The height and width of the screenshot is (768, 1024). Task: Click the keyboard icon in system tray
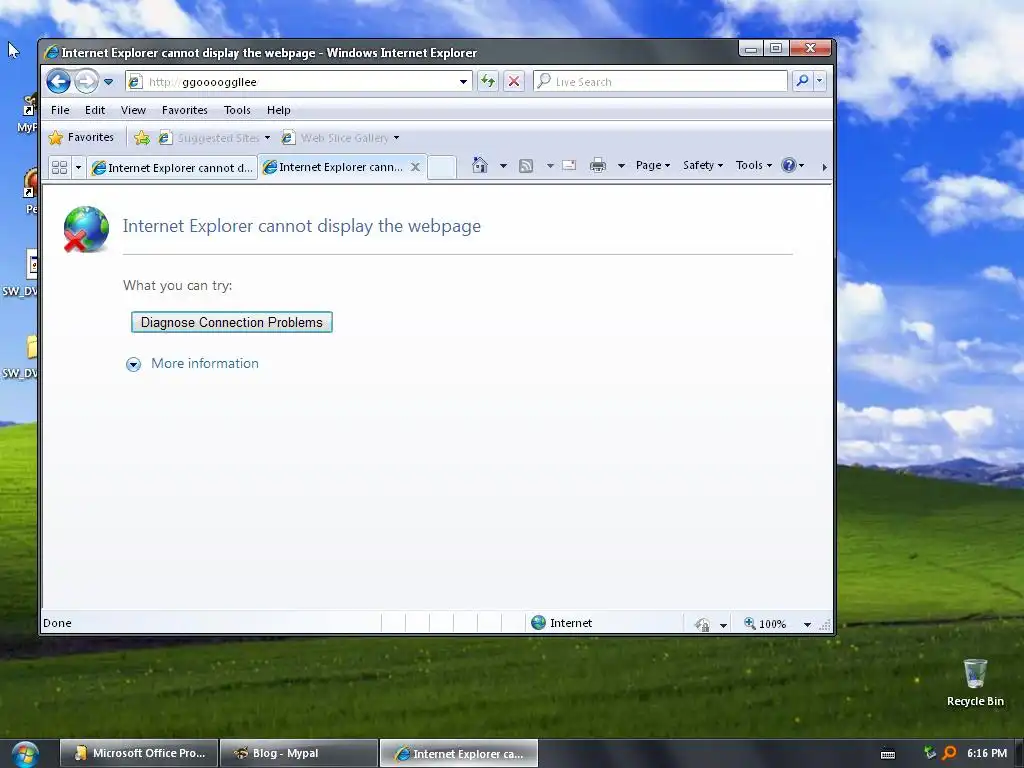pos(888,754)
